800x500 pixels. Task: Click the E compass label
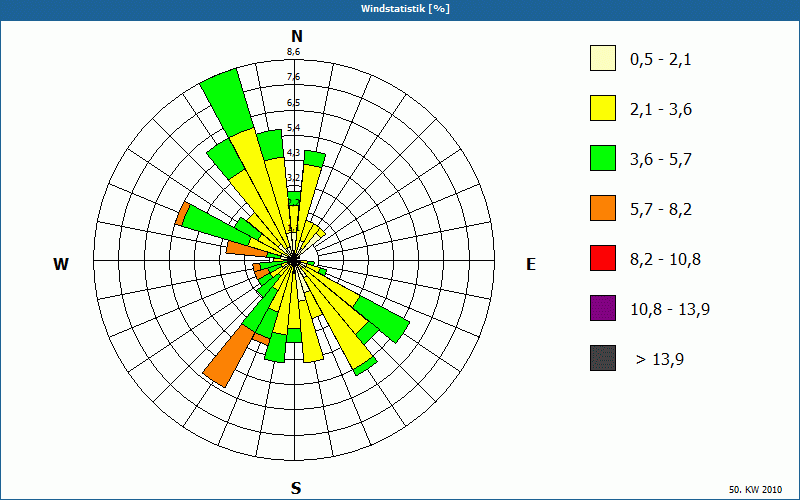click(x=531, y=264)
